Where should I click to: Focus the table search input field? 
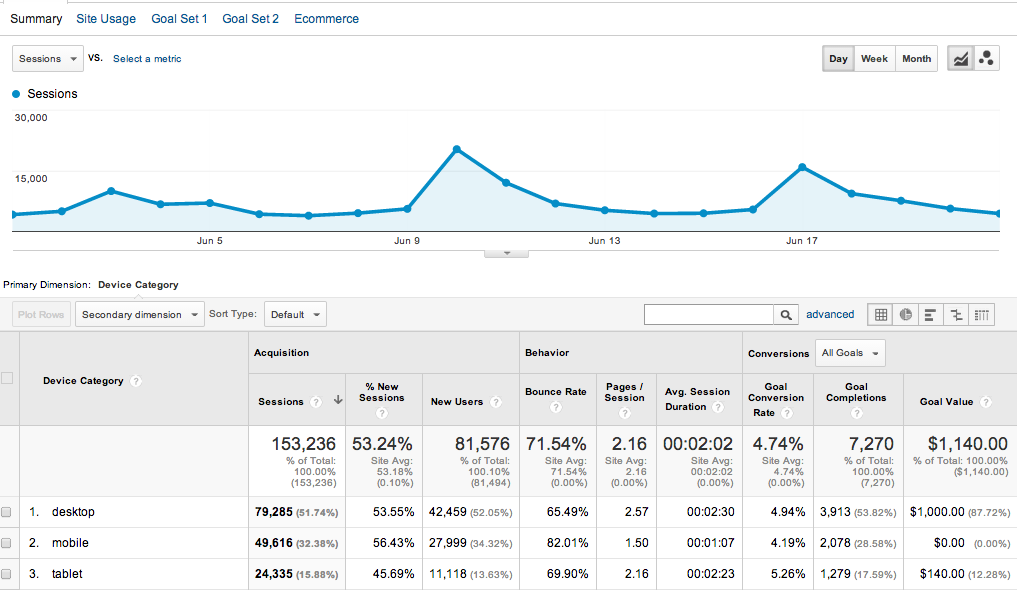709,314
